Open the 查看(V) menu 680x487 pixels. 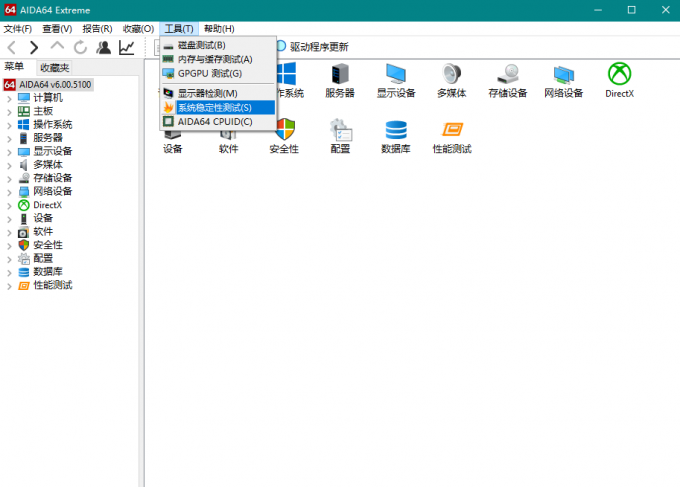(57, 29)
